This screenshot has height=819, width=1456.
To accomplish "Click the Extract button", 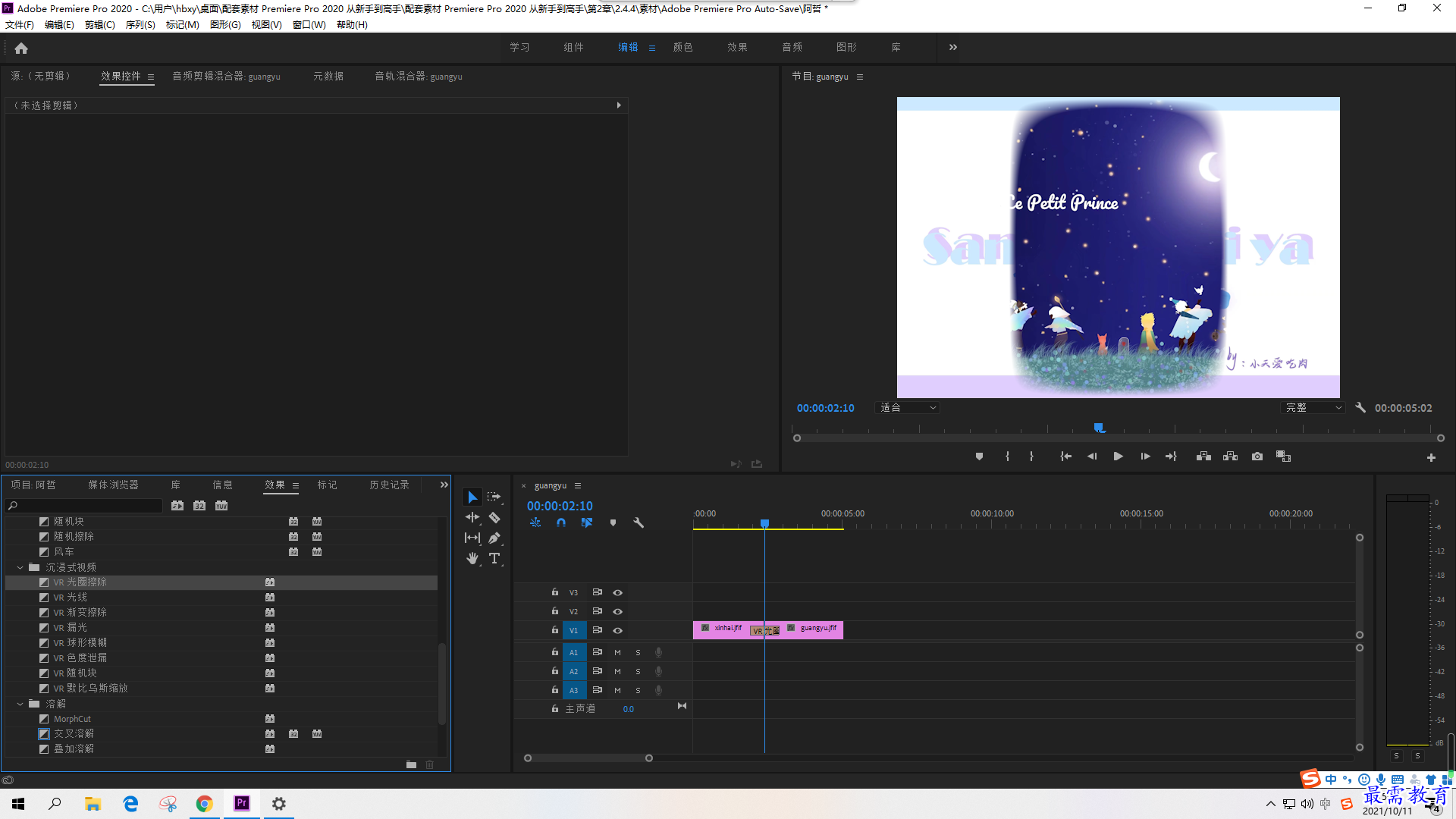I will [1230, 457].
